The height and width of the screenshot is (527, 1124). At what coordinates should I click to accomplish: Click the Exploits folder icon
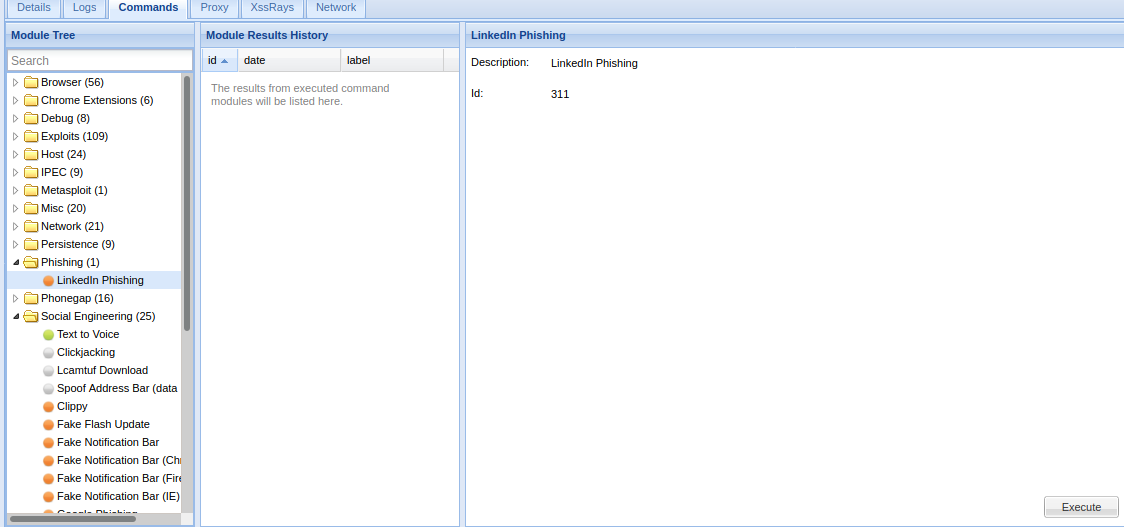[x=31, y=136]
